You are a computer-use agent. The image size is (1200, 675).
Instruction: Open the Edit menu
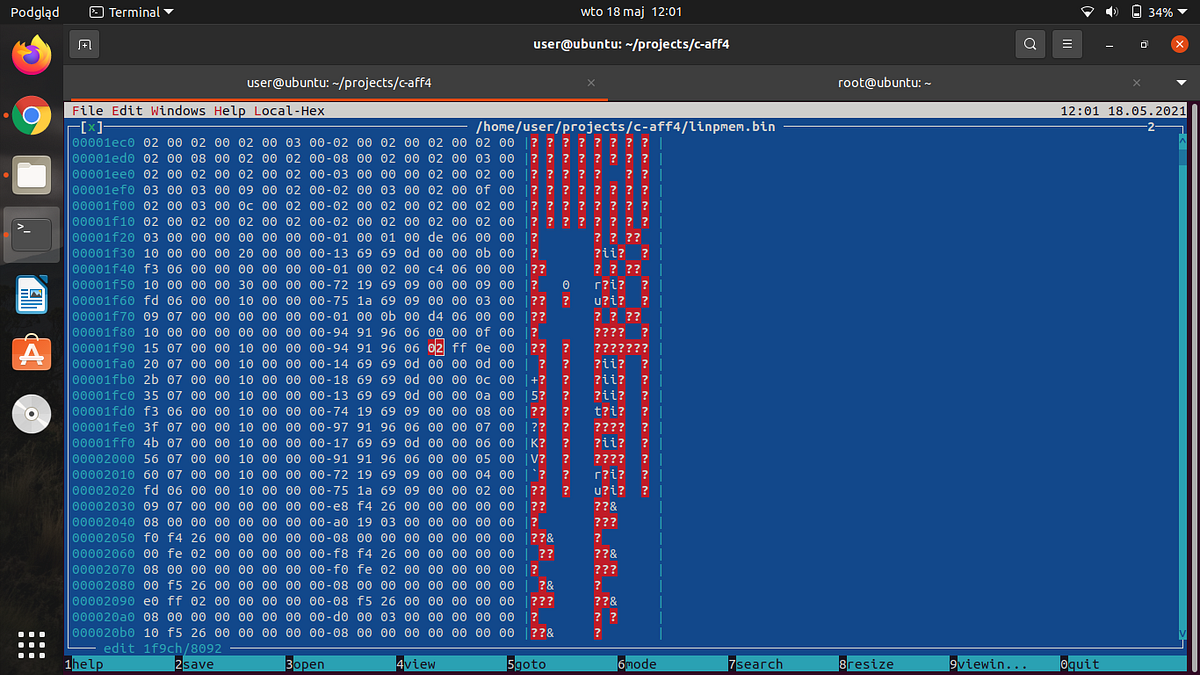(x=127, y=111)
